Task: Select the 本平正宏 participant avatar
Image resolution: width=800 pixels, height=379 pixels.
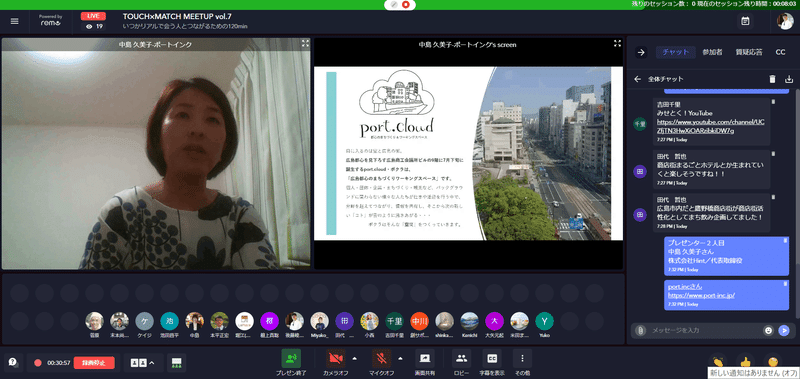Action: tap(219, 321)
